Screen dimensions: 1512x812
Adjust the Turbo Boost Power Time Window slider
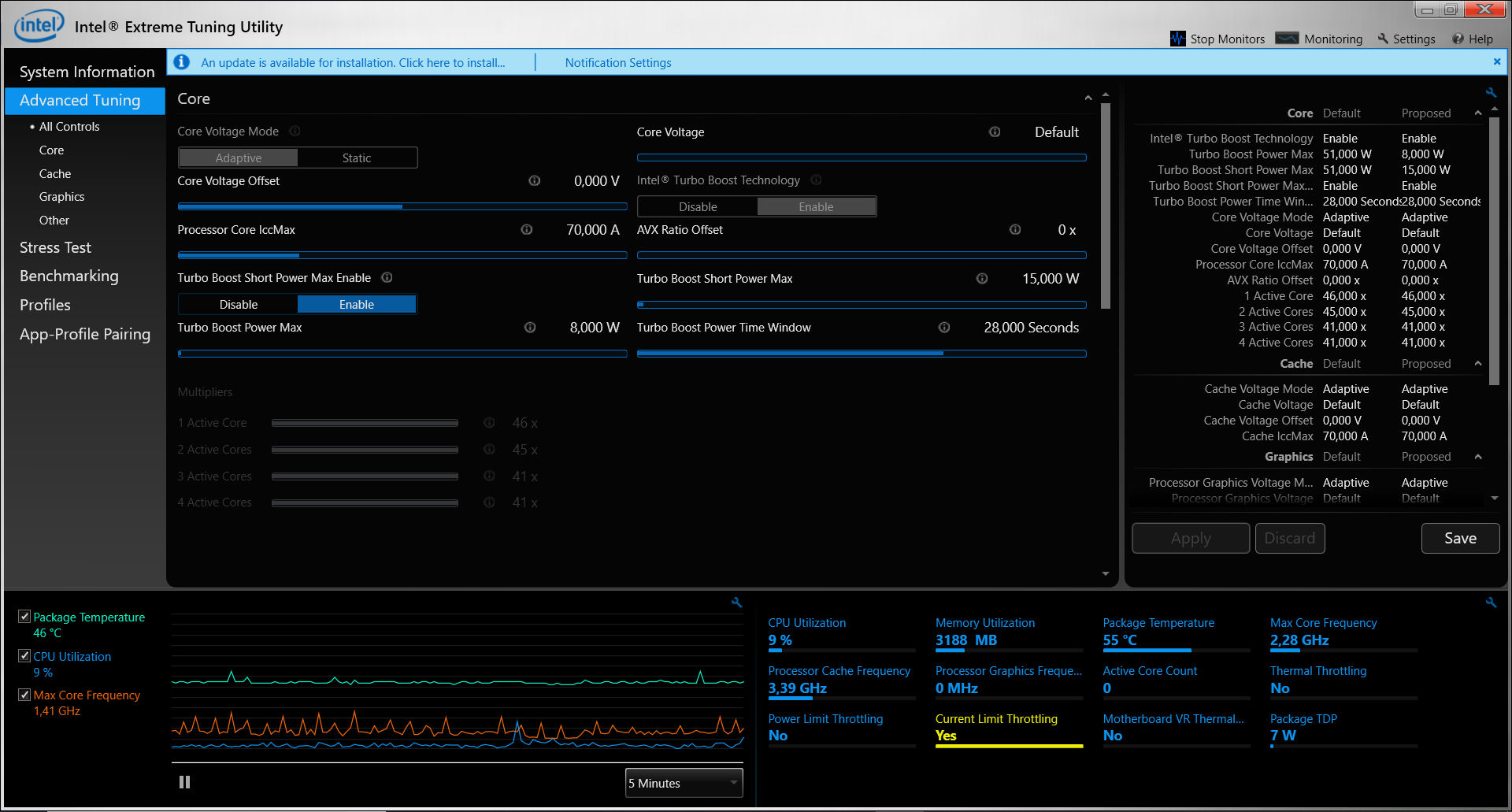[862, 354]
